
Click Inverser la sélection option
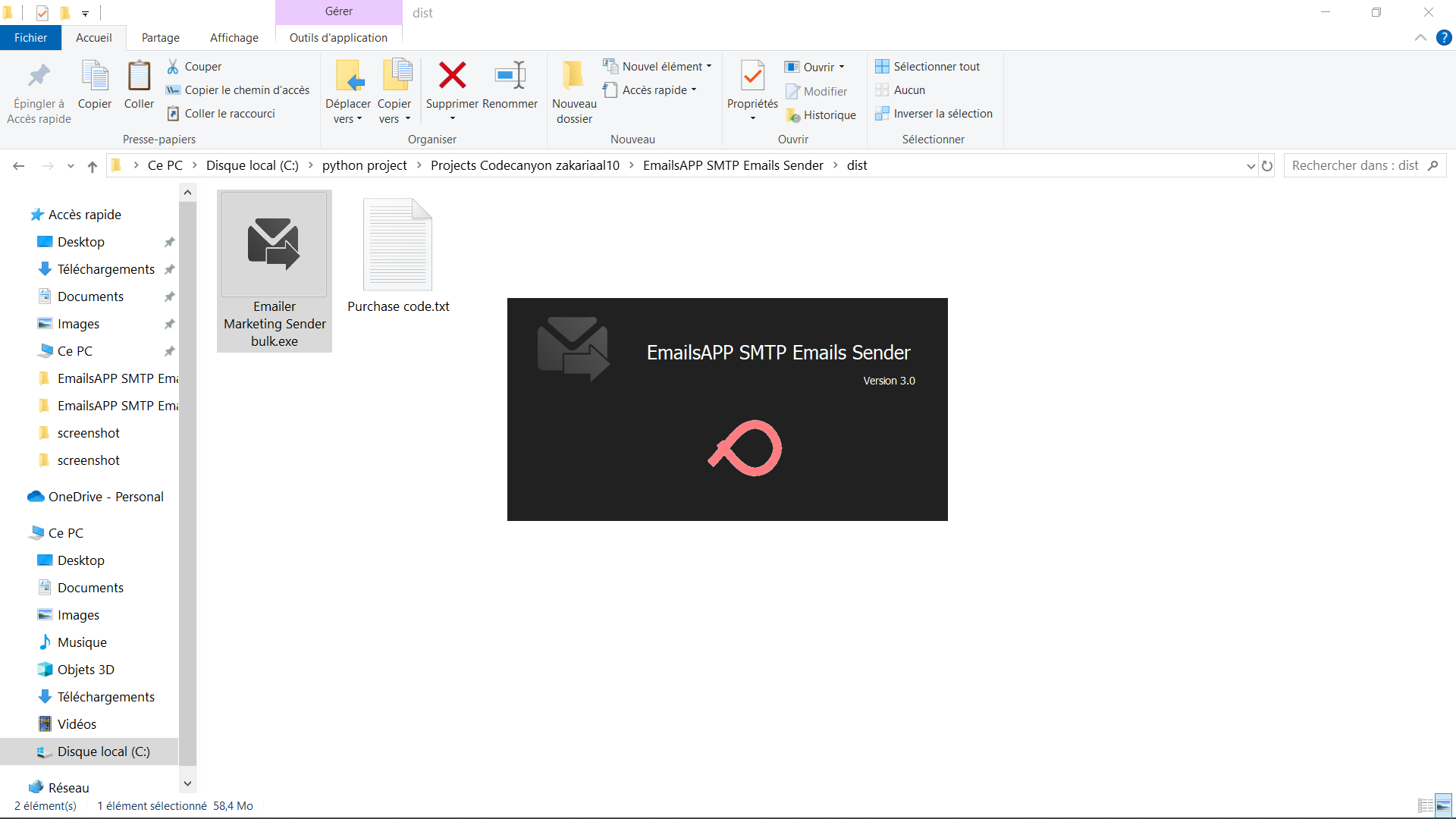point(942,114)
